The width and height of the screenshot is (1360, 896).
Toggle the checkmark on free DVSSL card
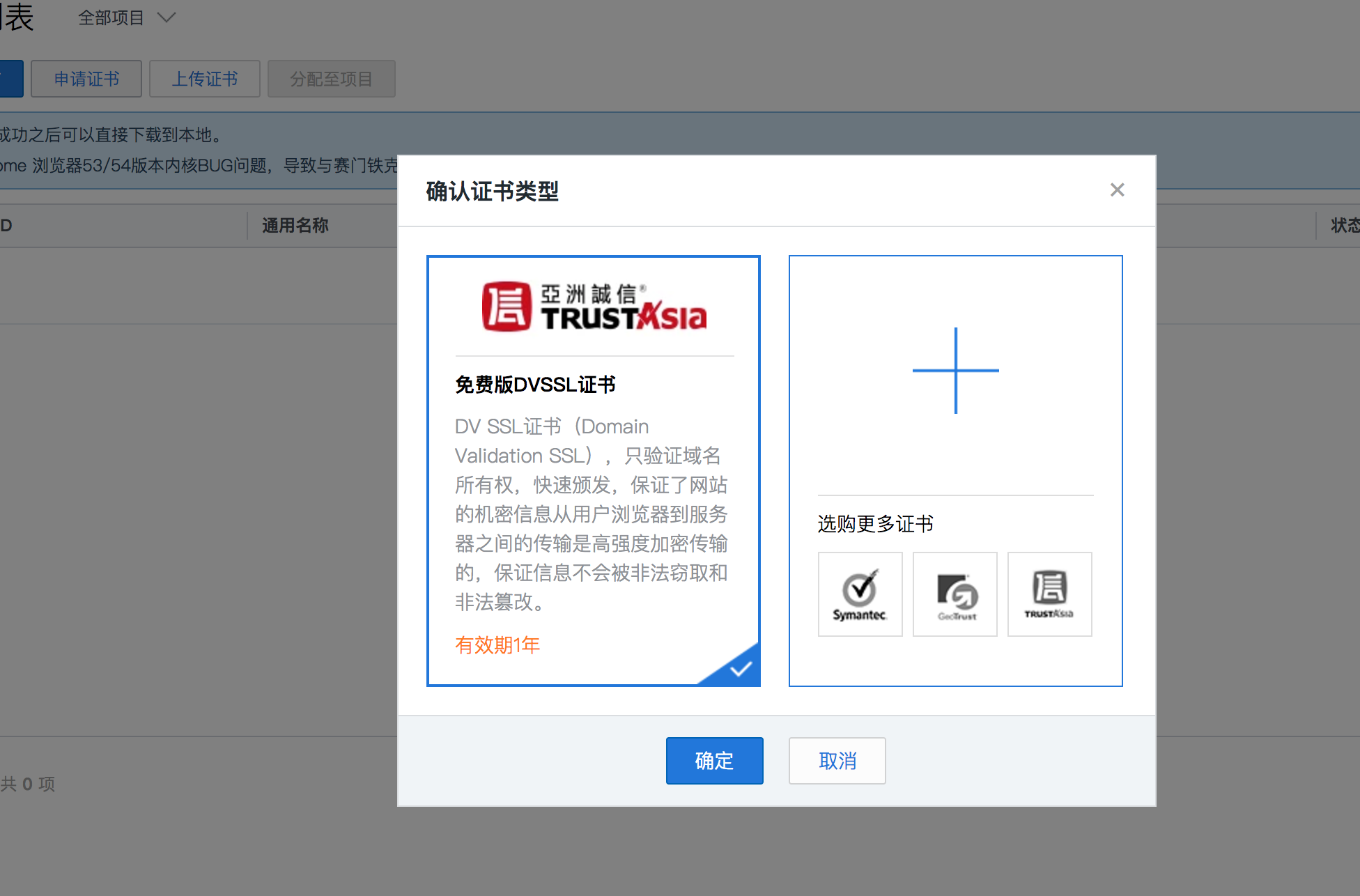tap(740, 669)
